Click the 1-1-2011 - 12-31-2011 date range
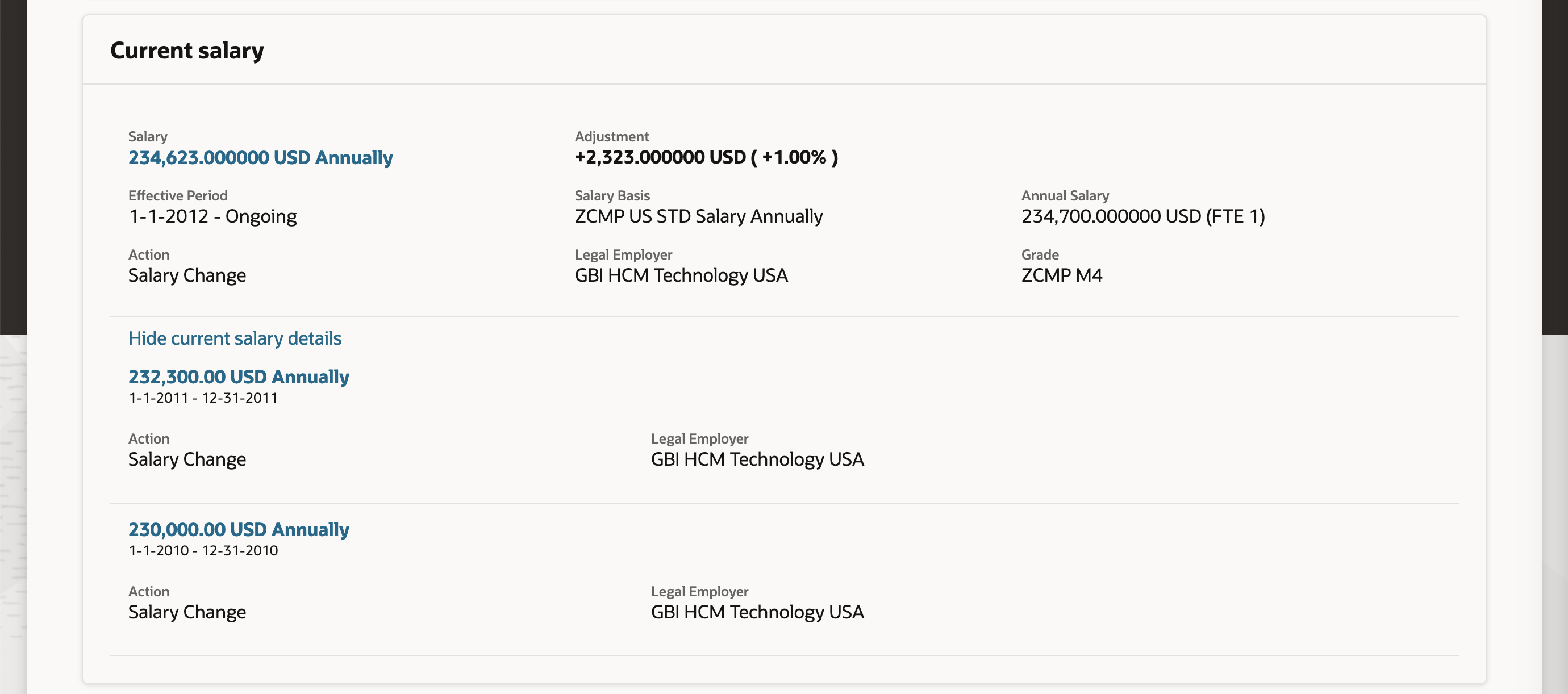Image resolution: width=1568 pixels, height=694 pixels. pos(203,398)
